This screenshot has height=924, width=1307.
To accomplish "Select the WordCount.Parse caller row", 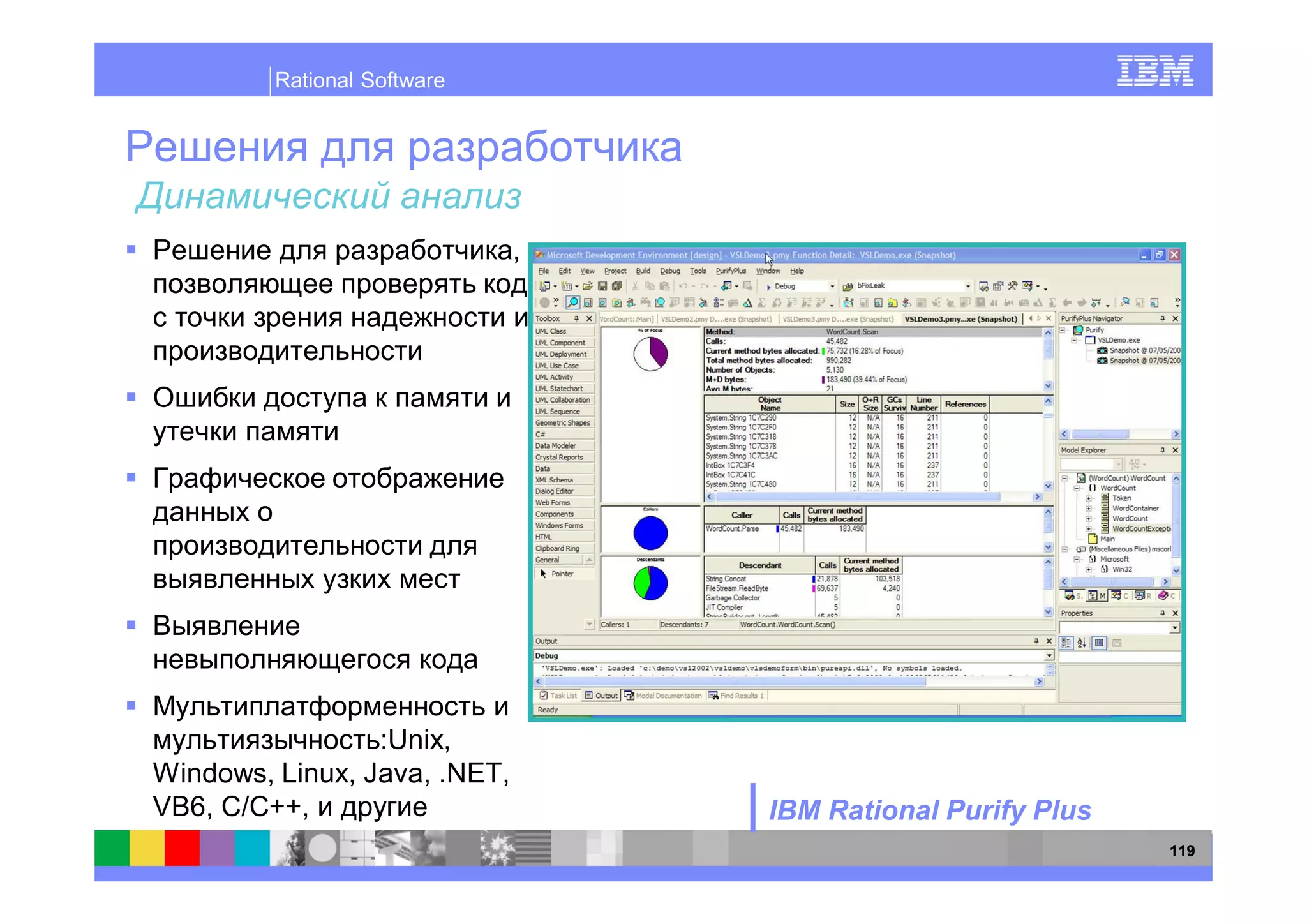I will [784, 528].
